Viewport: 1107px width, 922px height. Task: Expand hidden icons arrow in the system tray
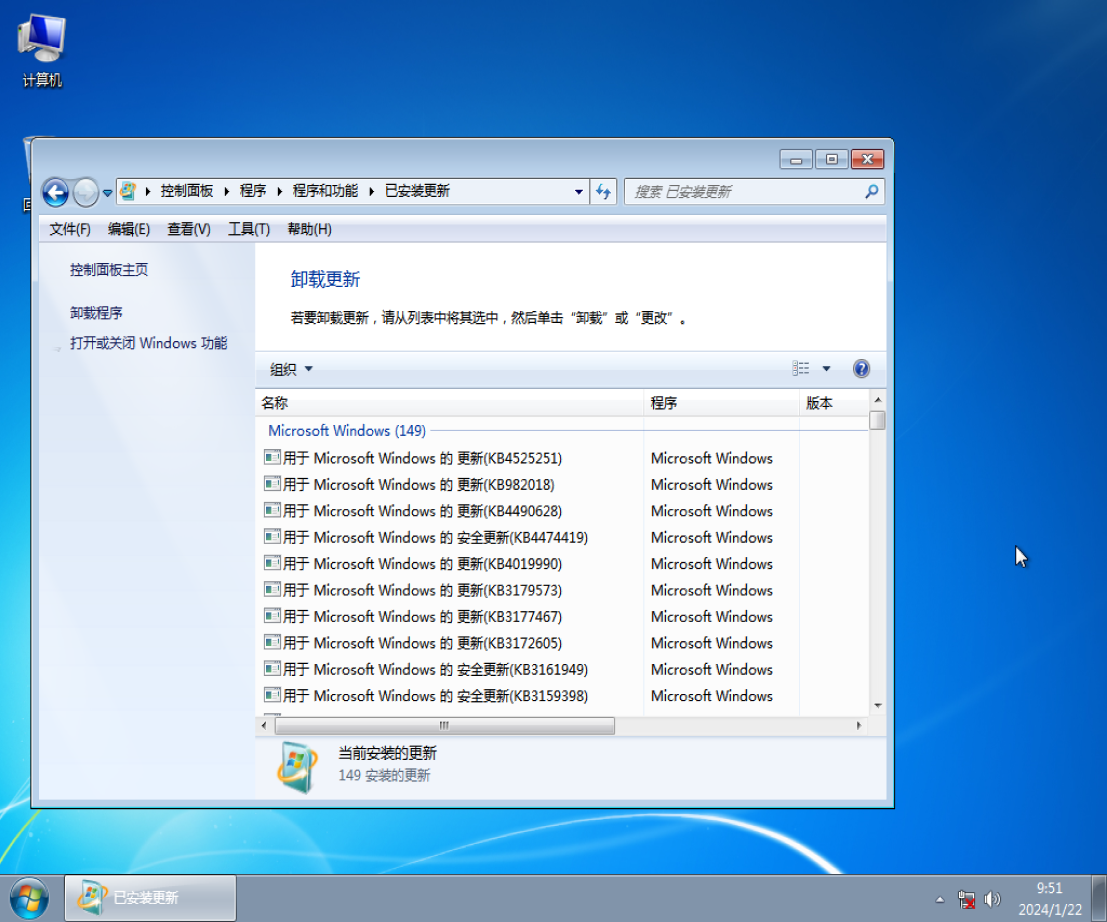(940, 898)
